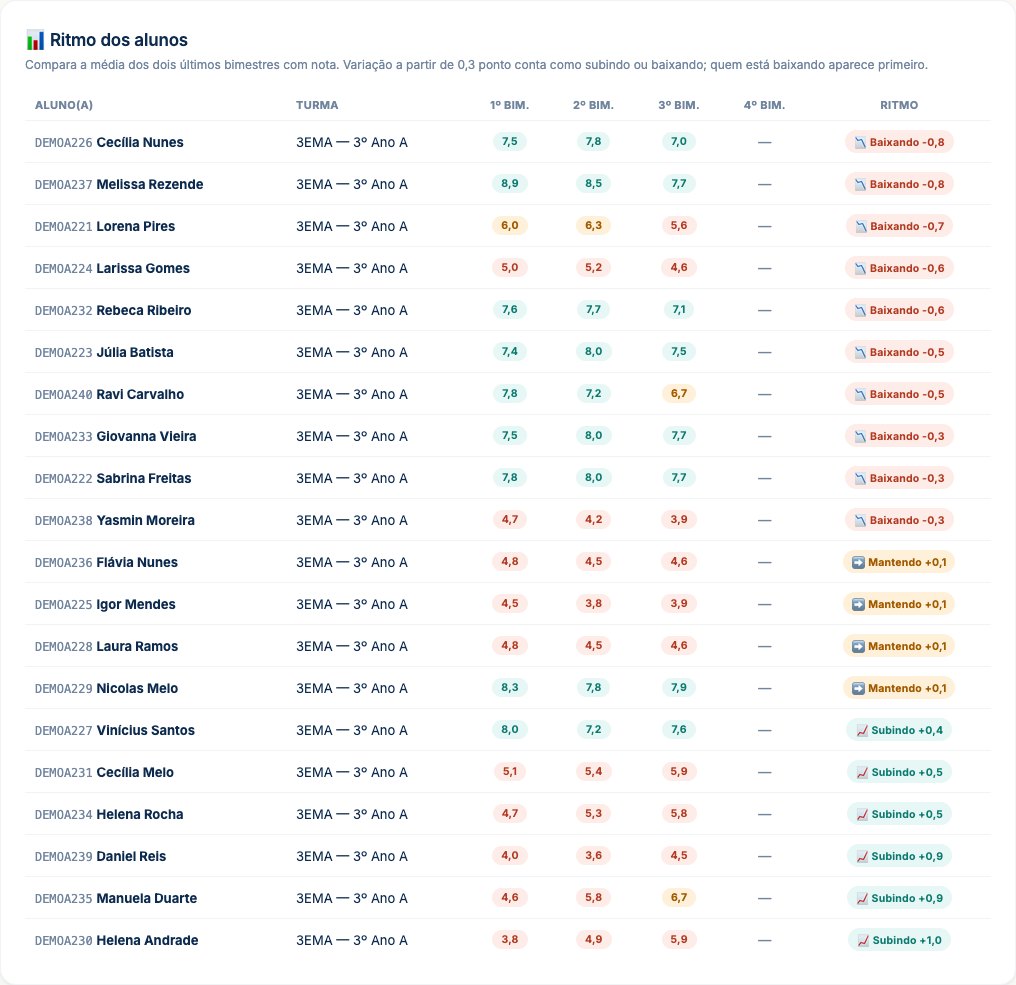Click the falling chart icon for Lorena Pires

click(x=860, y=227)
